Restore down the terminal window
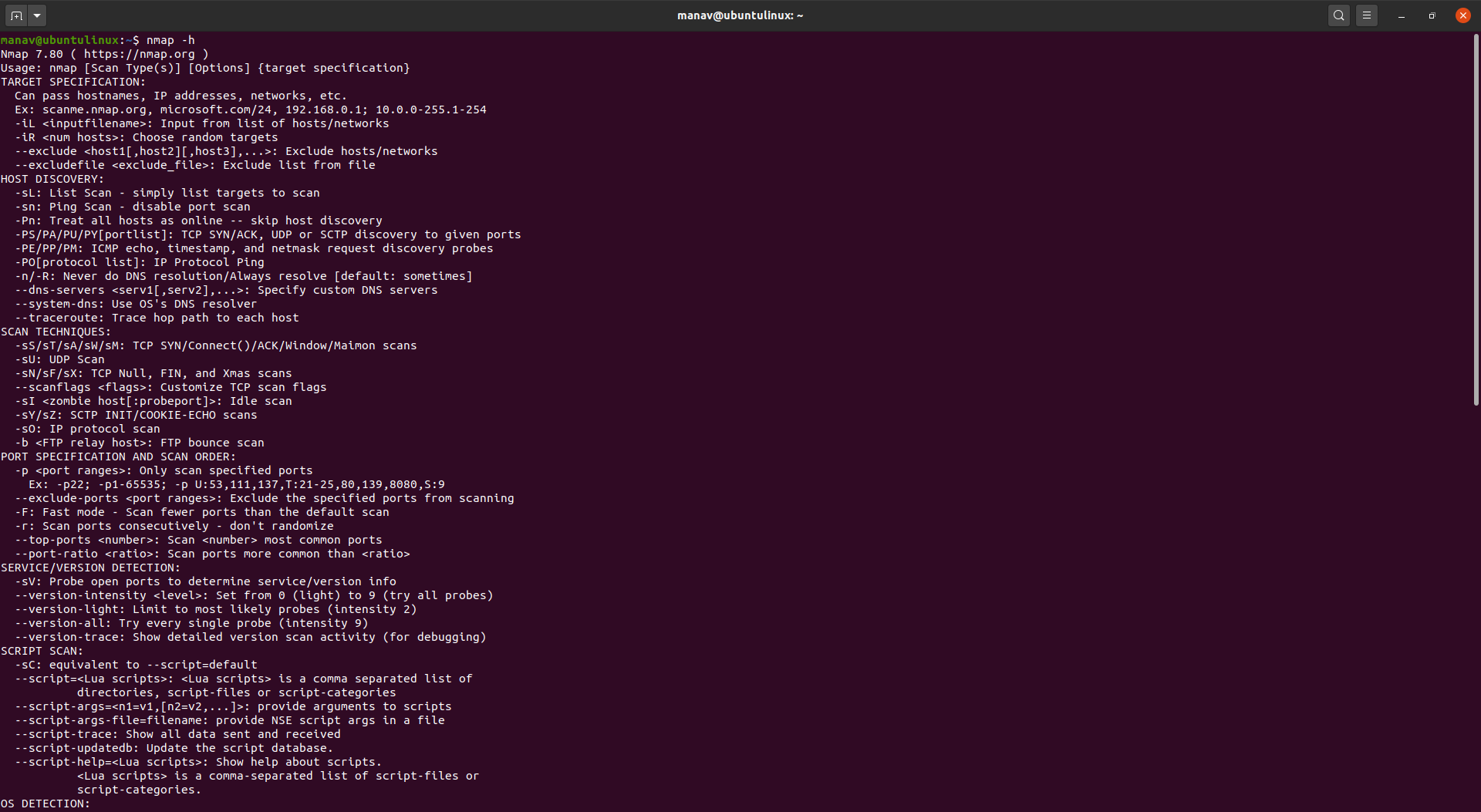The image size is (1481, 812). click(x=1432, y=15)
